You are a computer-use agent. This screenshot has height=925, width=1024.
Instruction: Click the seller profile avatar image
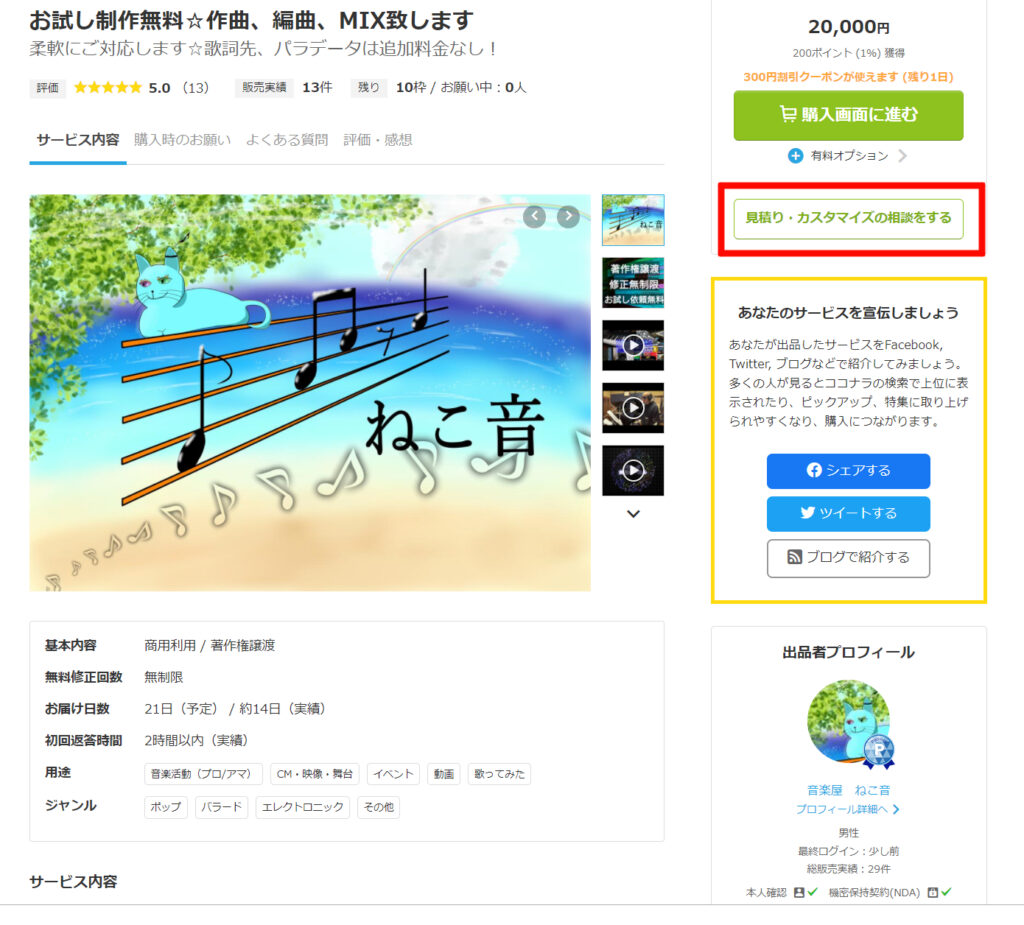coord(848,722)
